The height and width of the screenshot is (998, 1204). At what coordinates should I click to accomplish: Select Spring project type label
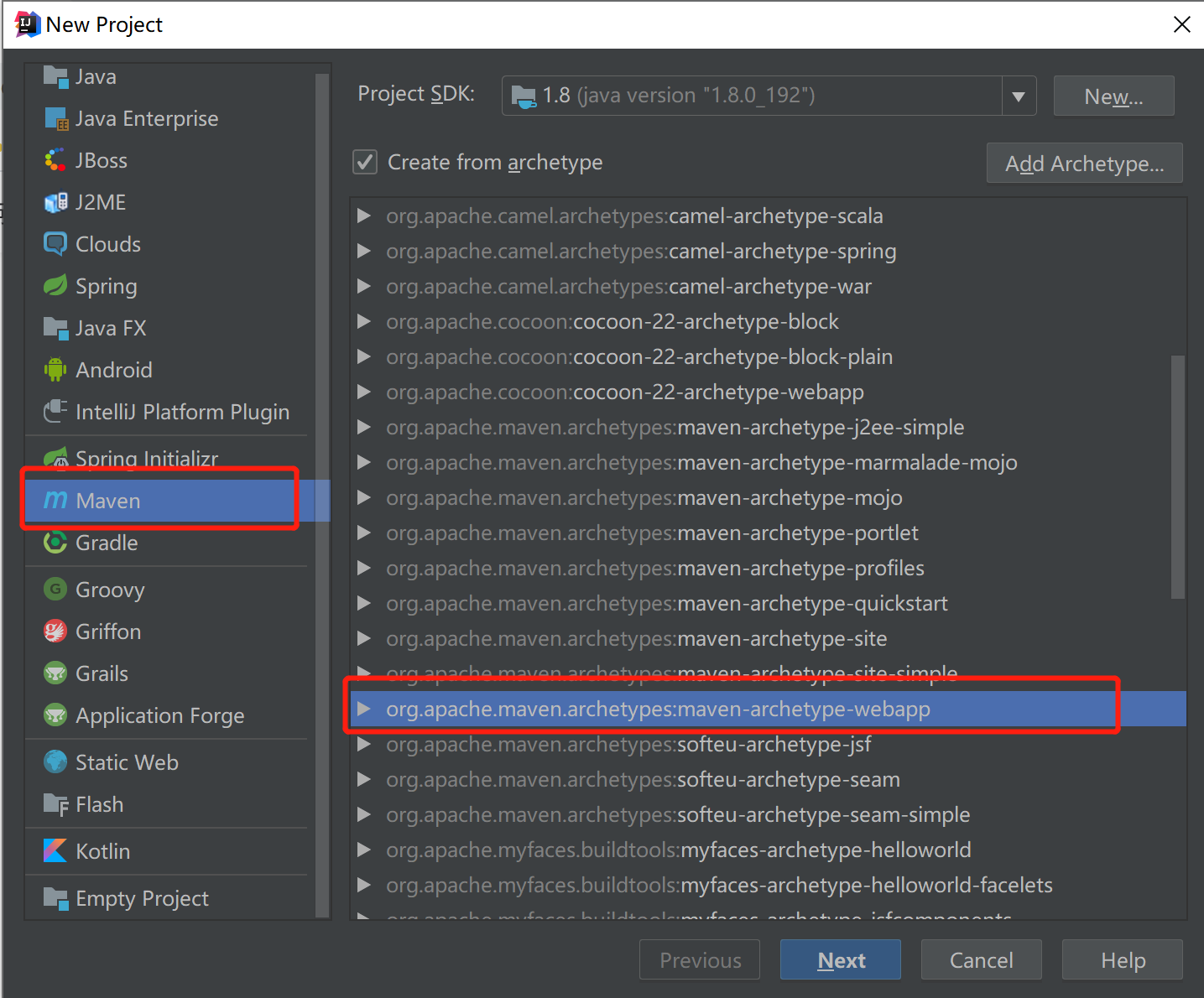(x=107, y=287)
